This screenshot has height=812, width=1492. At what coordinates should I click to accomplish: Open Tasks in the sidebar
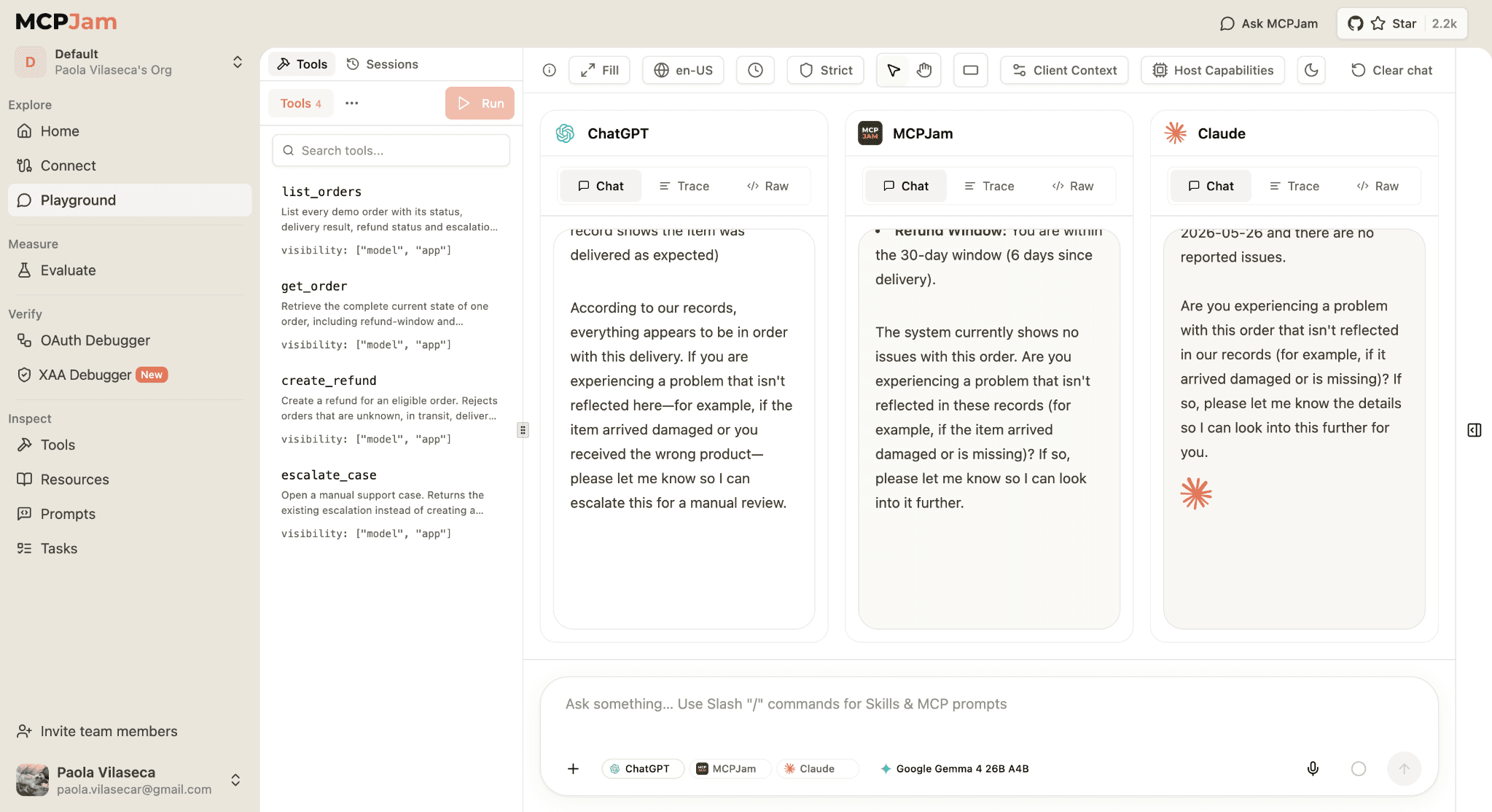coord(130,548)
